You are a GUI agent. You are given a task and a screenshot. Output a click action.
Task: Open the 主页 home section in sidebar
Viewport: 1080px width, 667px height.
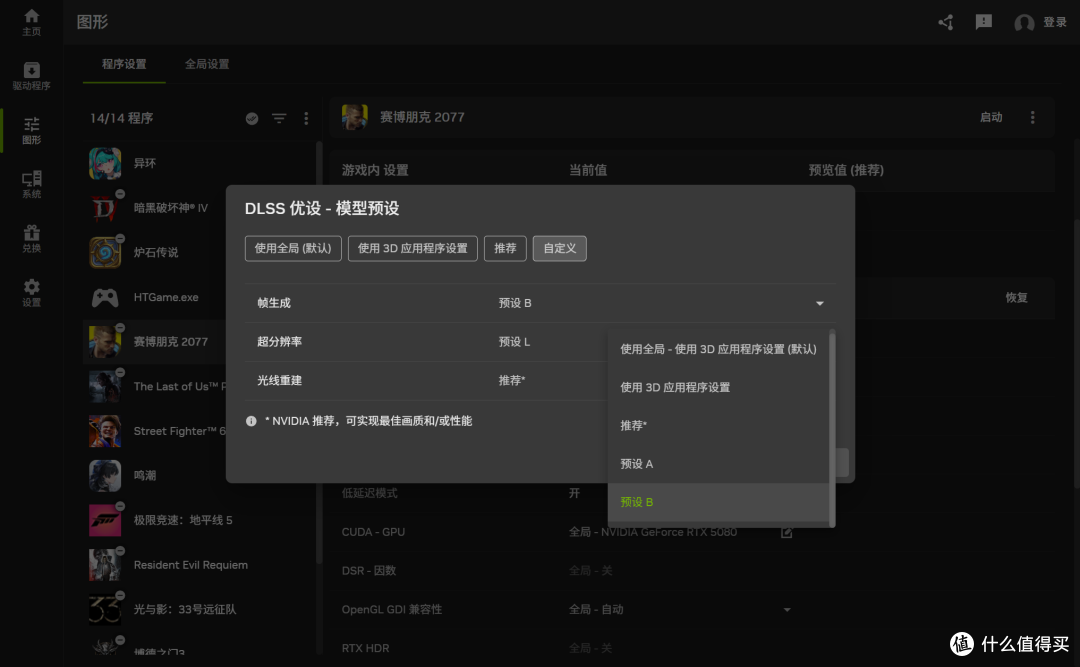pyautogui.click(x=31, y=21)
